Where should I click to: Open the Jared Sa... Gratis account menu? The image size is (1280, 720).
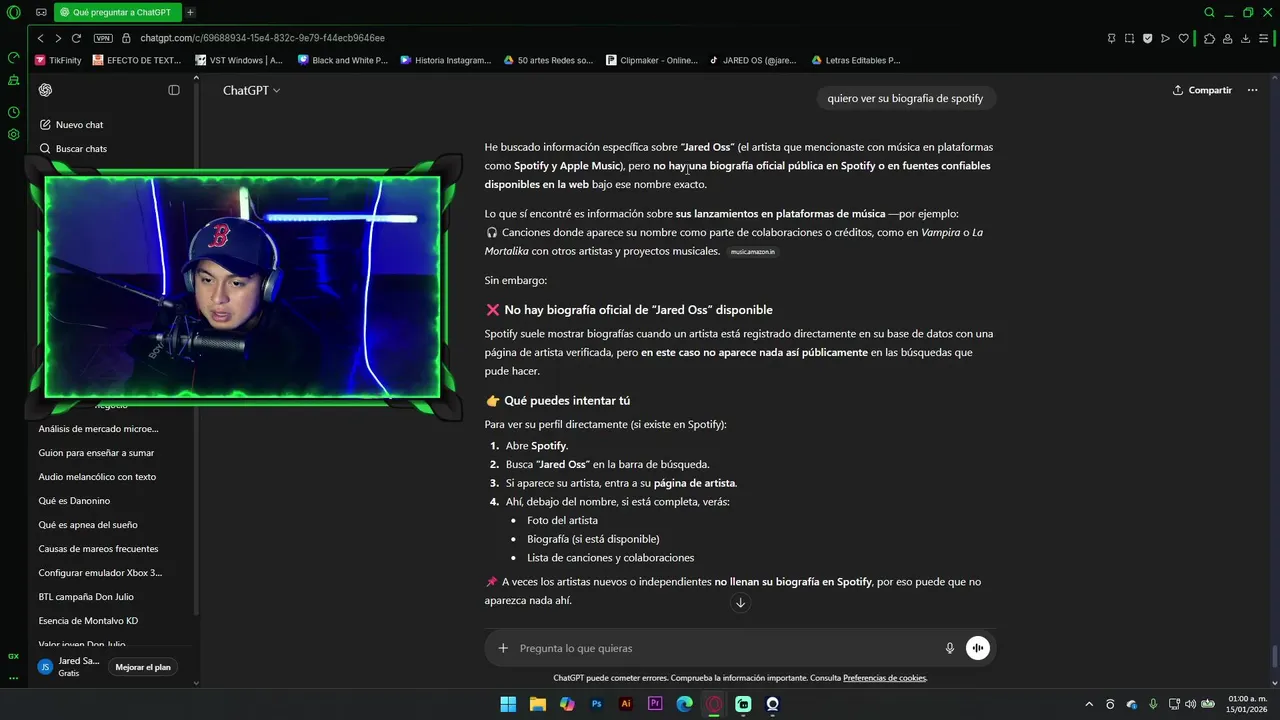[68, 667]
